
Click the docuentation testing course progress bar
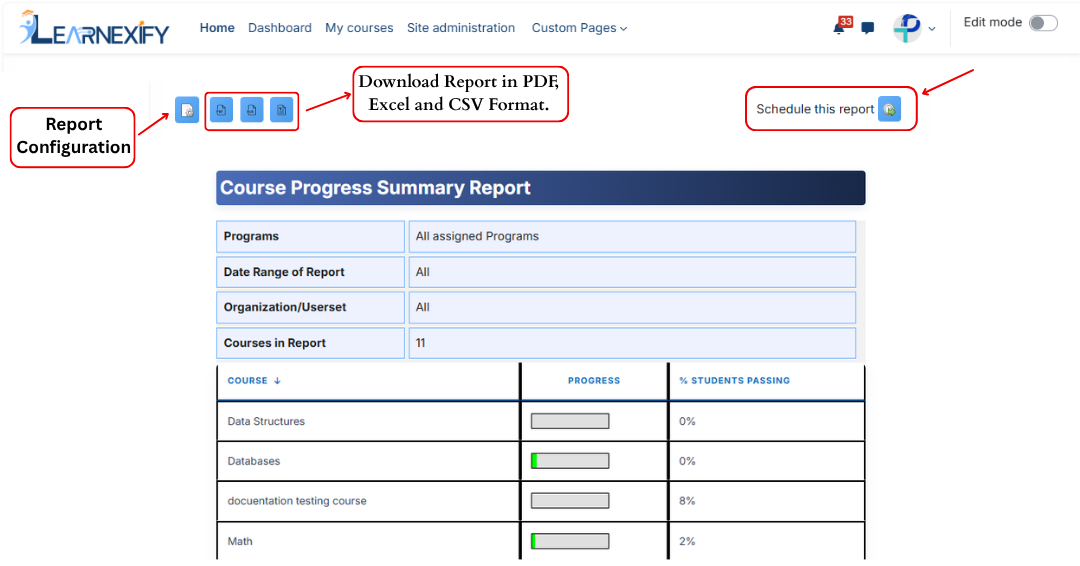[x=570, y=501]
